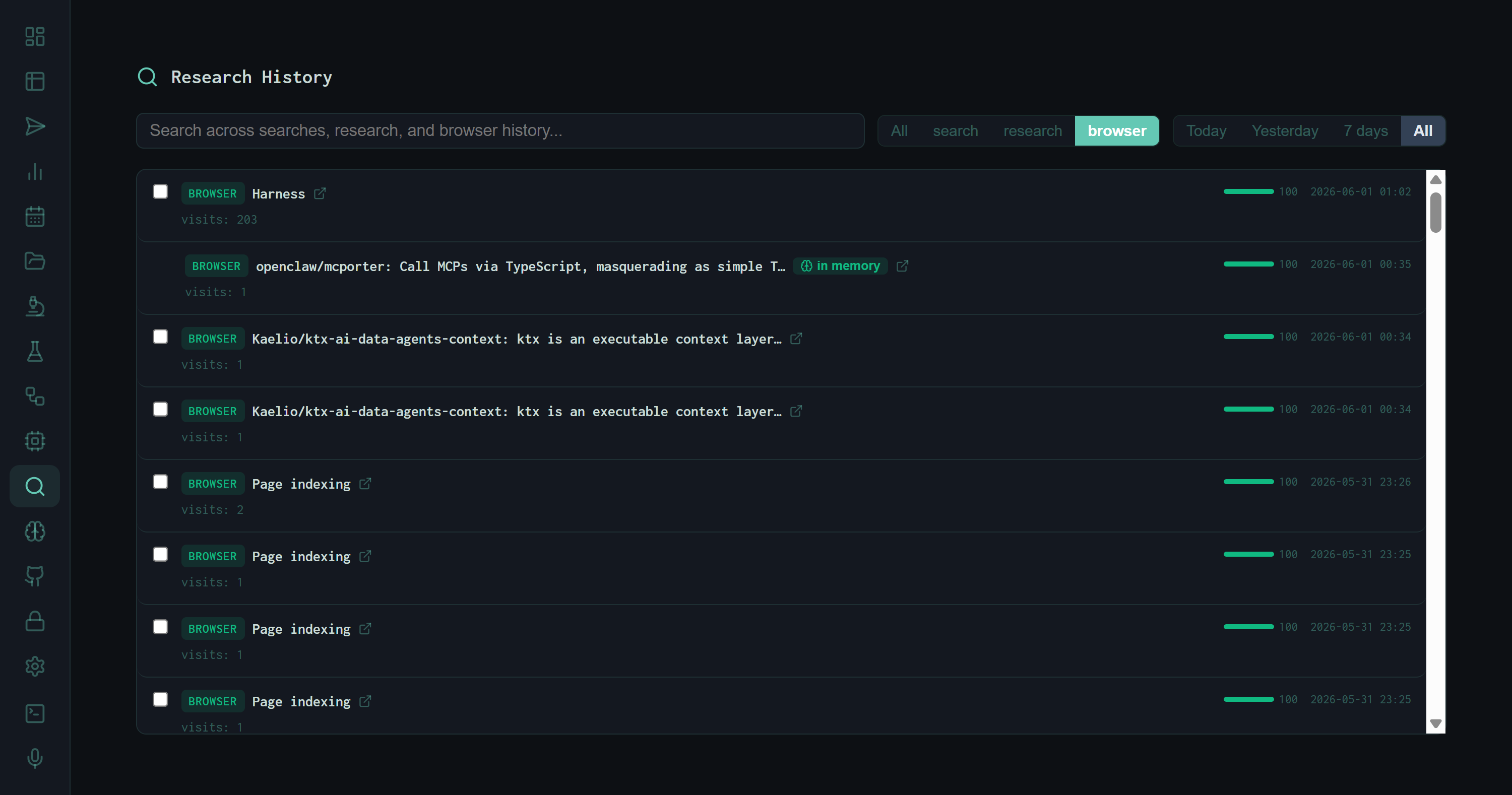Click the score bar of Harness entry
1512x795 pixels.
[x=1248, y=192]
